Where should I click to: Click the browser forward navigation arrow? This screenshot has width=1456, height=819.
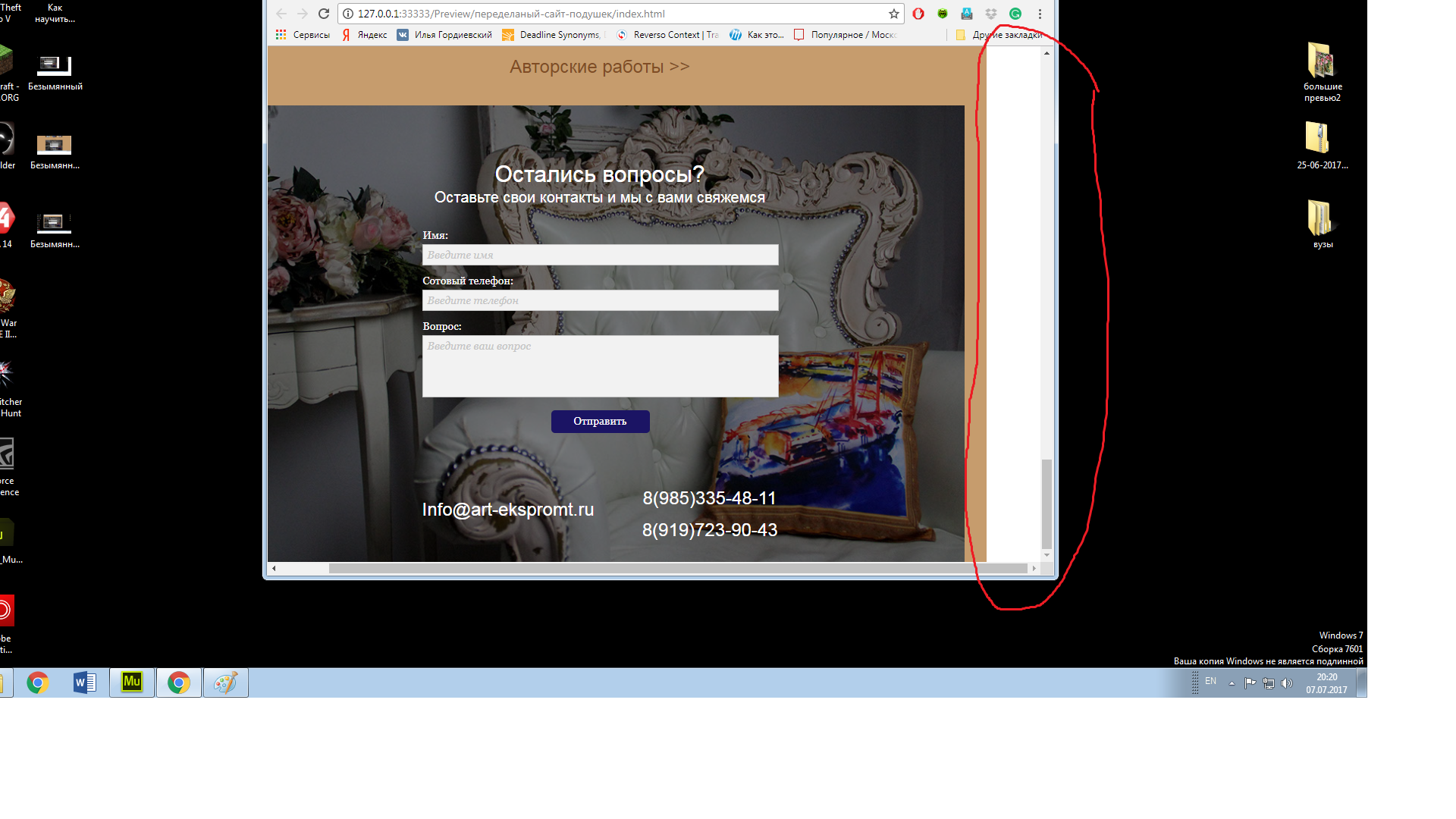pos(304,14)
